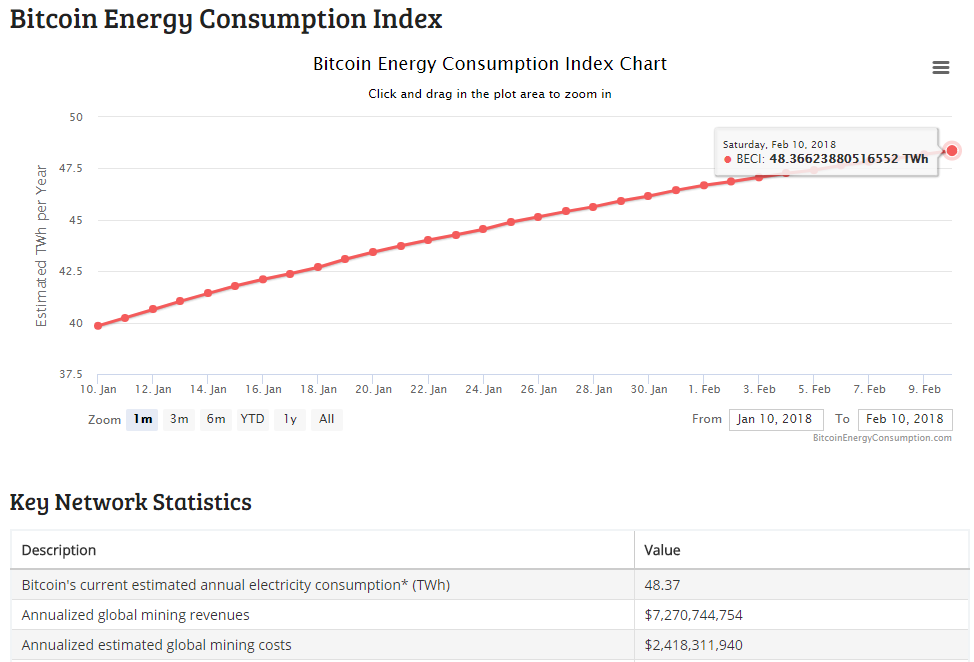Click the Description column header
Screen dimensions: 974x662
(59, 550)
